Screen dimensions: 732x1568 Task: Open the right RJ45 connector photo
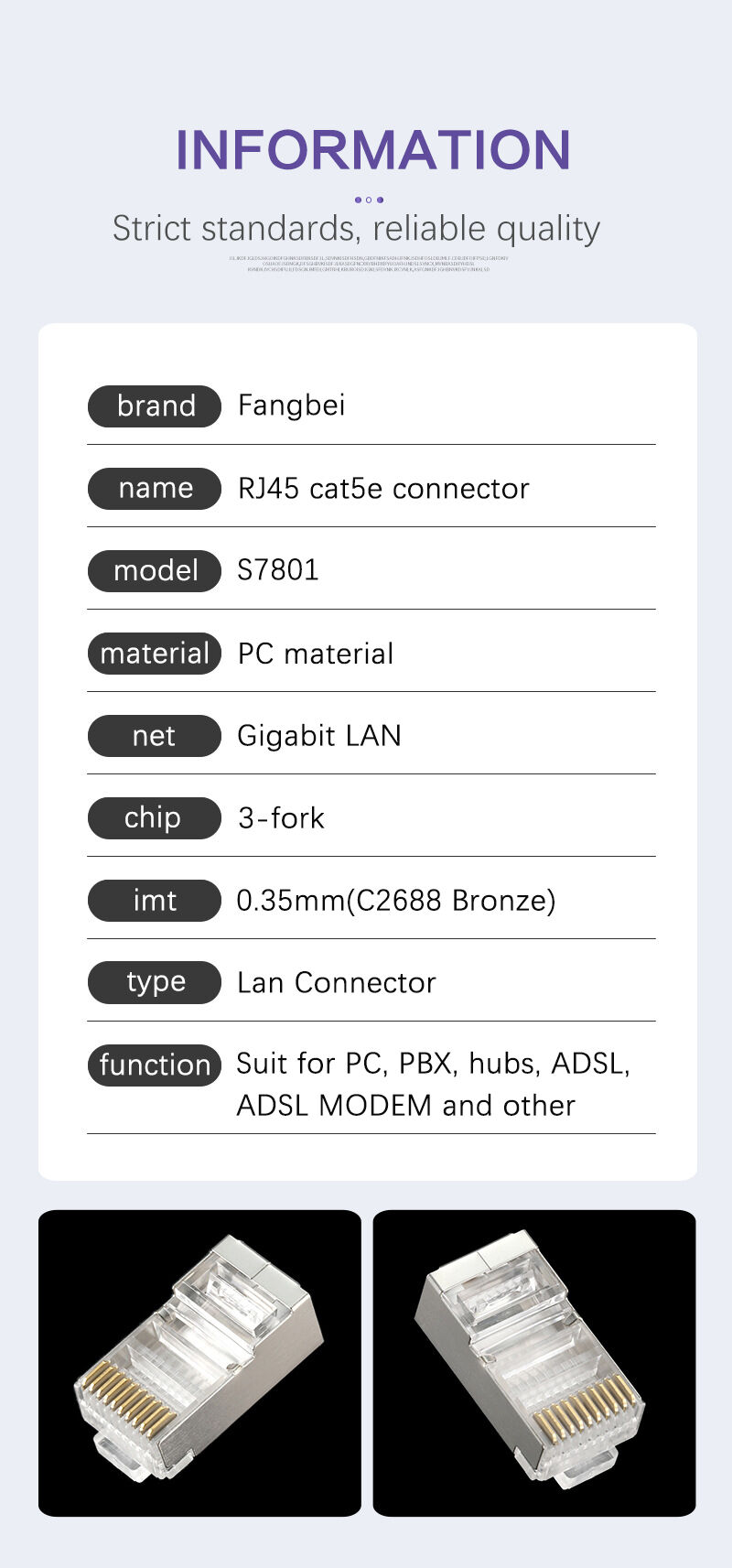click(x=534, y=1363)
